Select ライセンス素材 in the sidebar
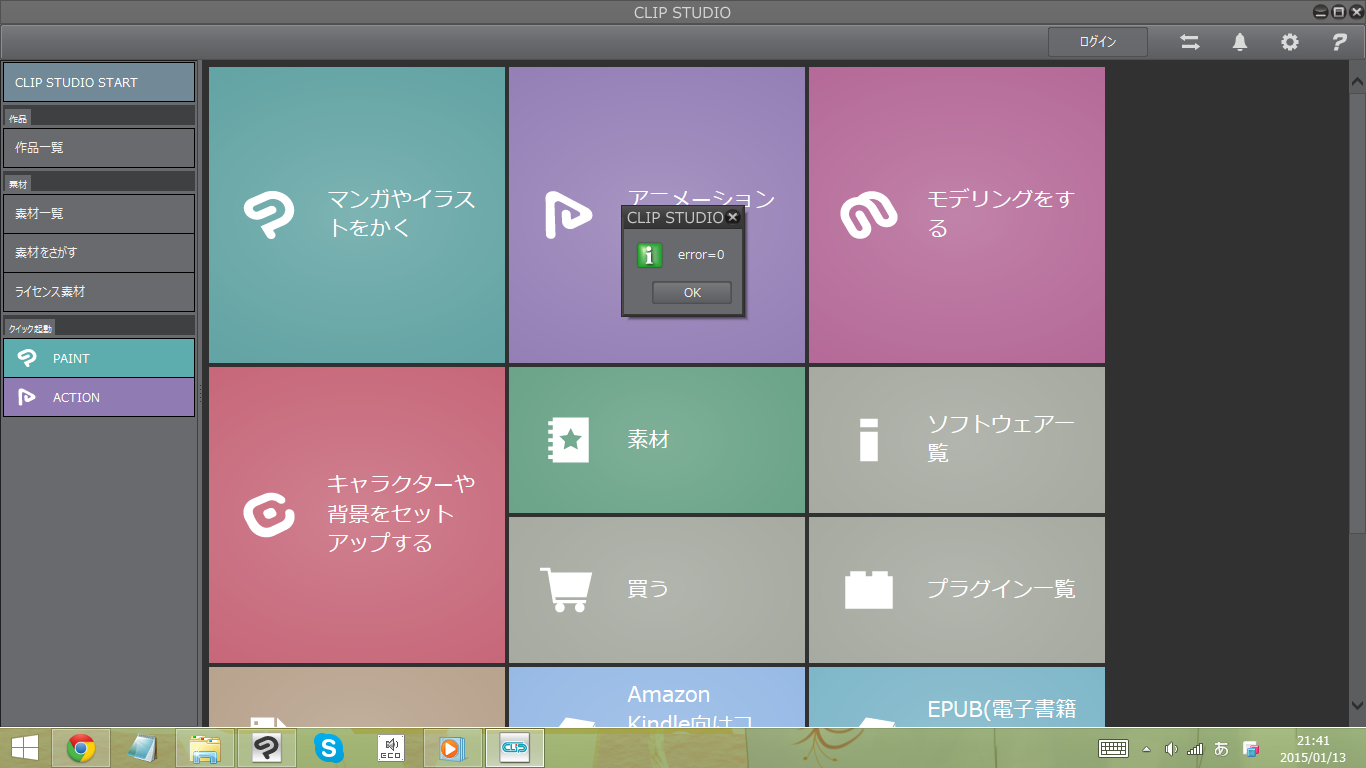Screen dimensions: 1366x768 [99, 292]
